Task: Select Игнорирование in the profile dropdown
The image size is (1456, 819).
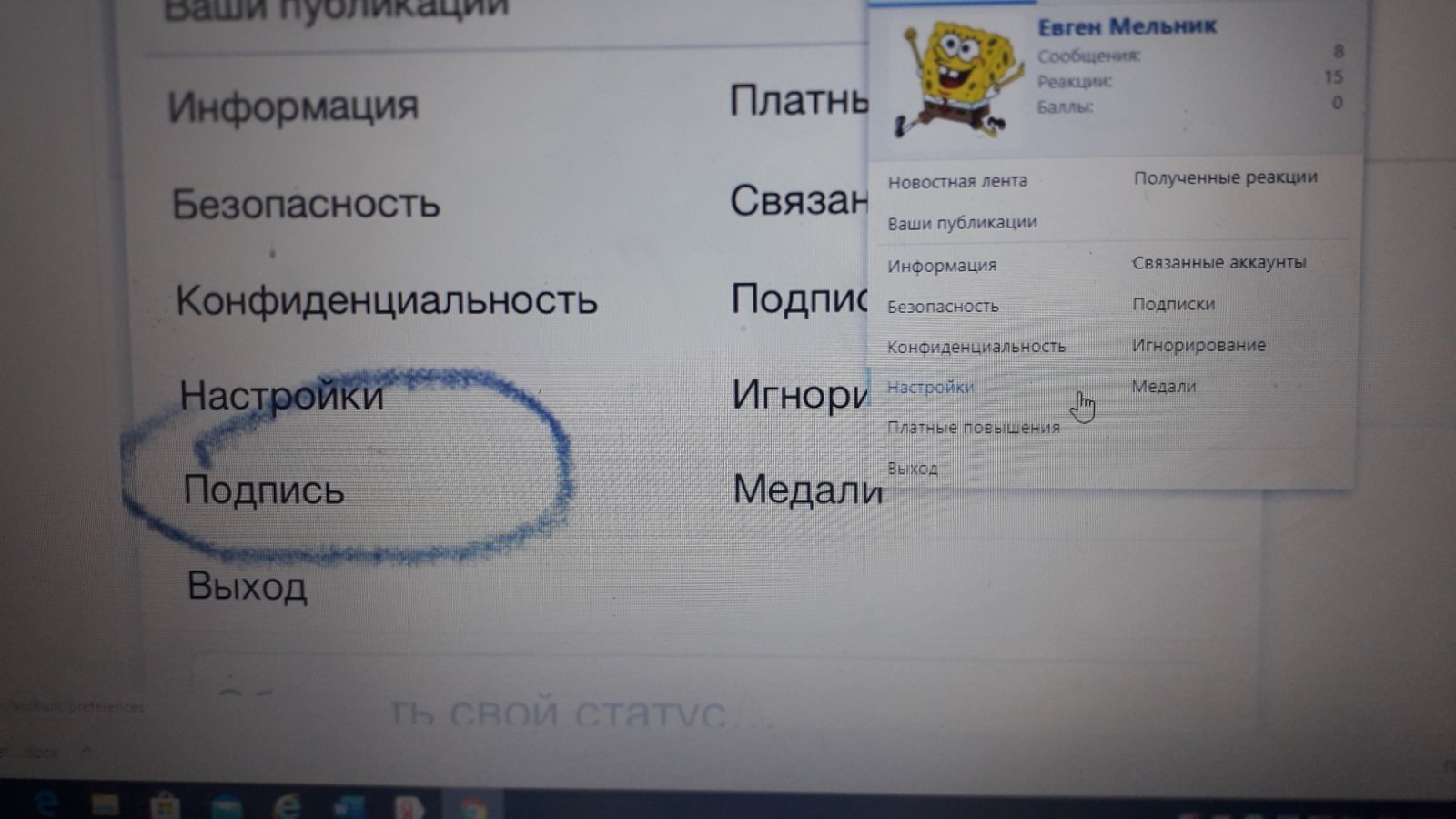Action: [1198, 345]
